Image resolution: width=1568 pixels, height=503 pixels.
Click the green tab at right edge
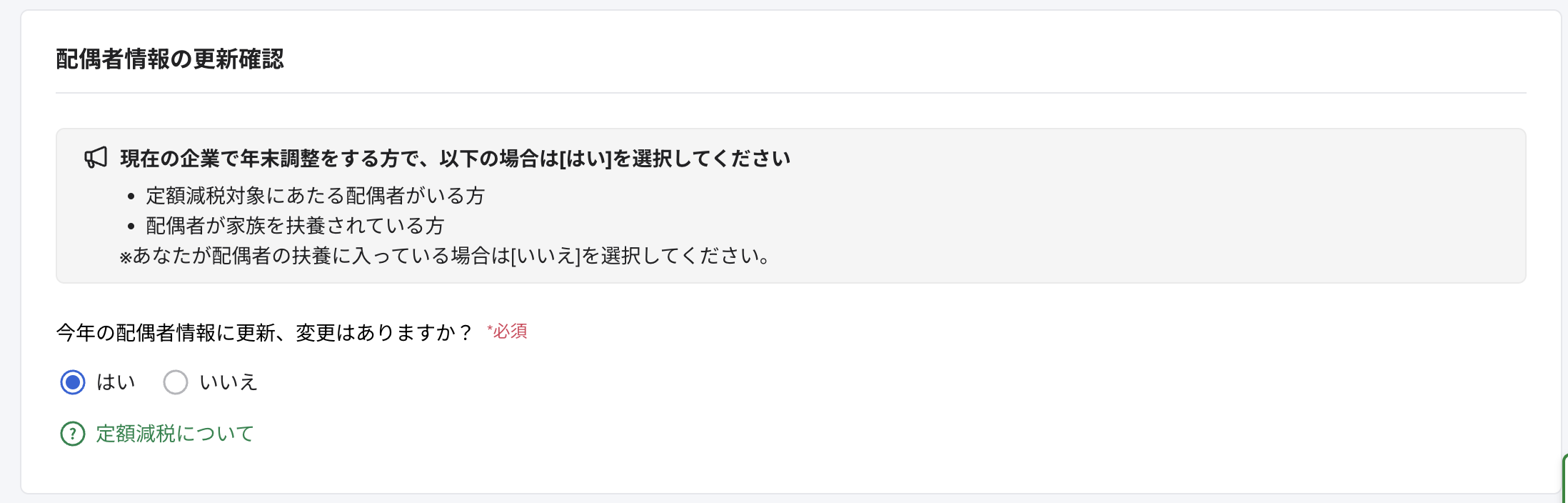pos(1564,479)
